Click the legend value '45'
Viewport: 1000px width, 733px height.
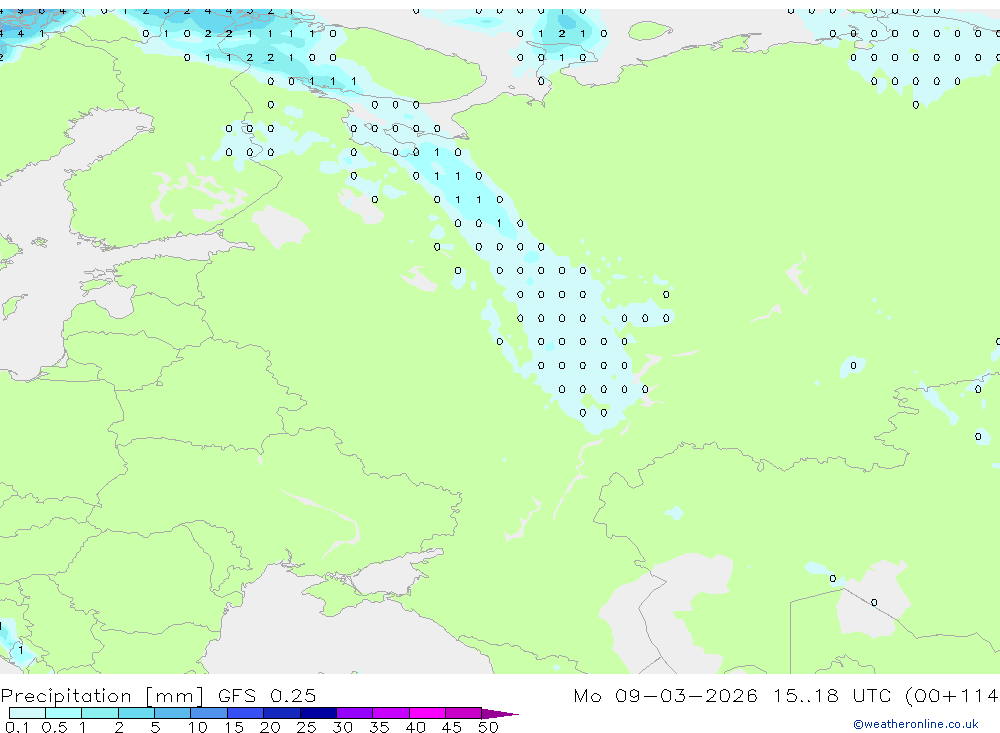coord(452,727)
